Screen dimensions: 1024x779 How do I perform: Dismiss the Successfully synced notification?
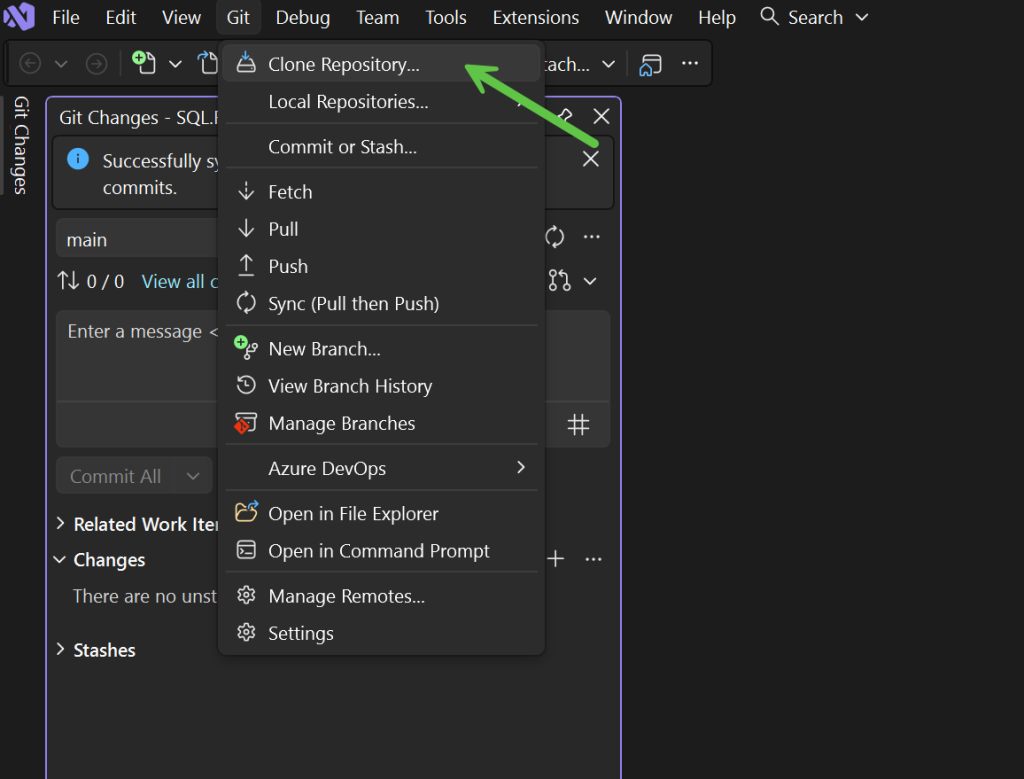point(590,159)
